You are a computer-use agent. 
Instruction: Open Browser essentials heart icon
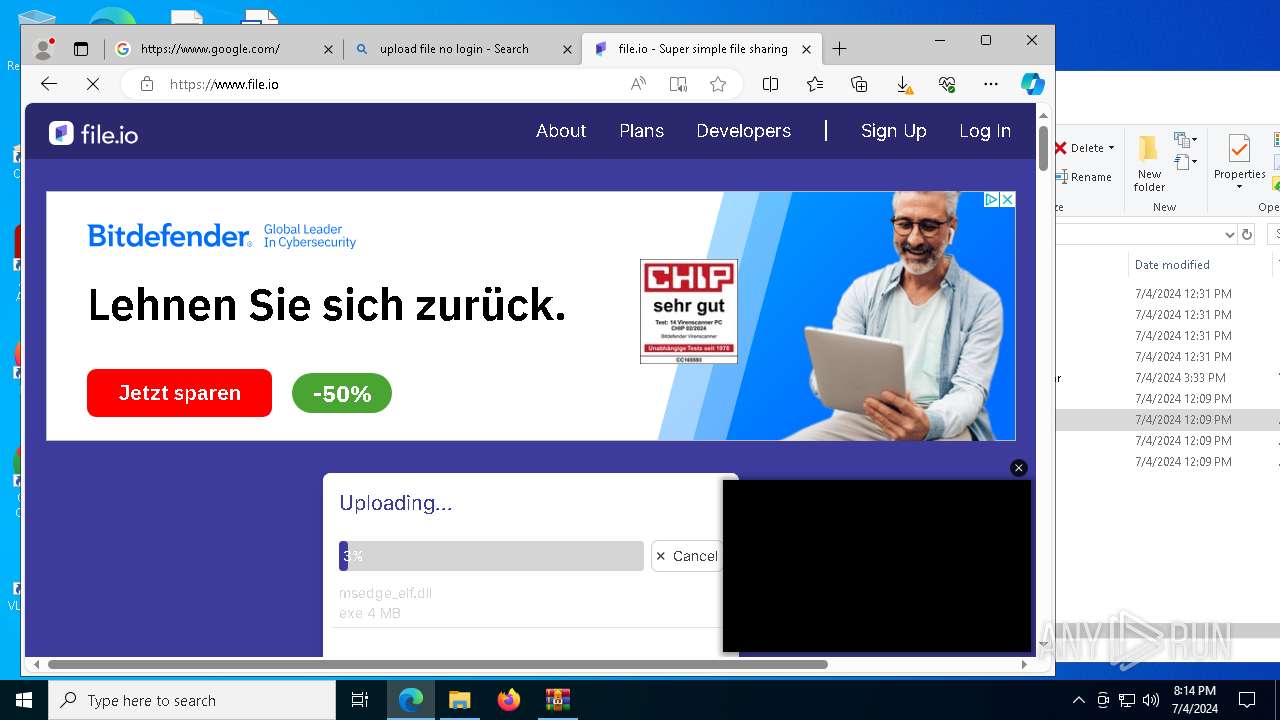[947, 85]
